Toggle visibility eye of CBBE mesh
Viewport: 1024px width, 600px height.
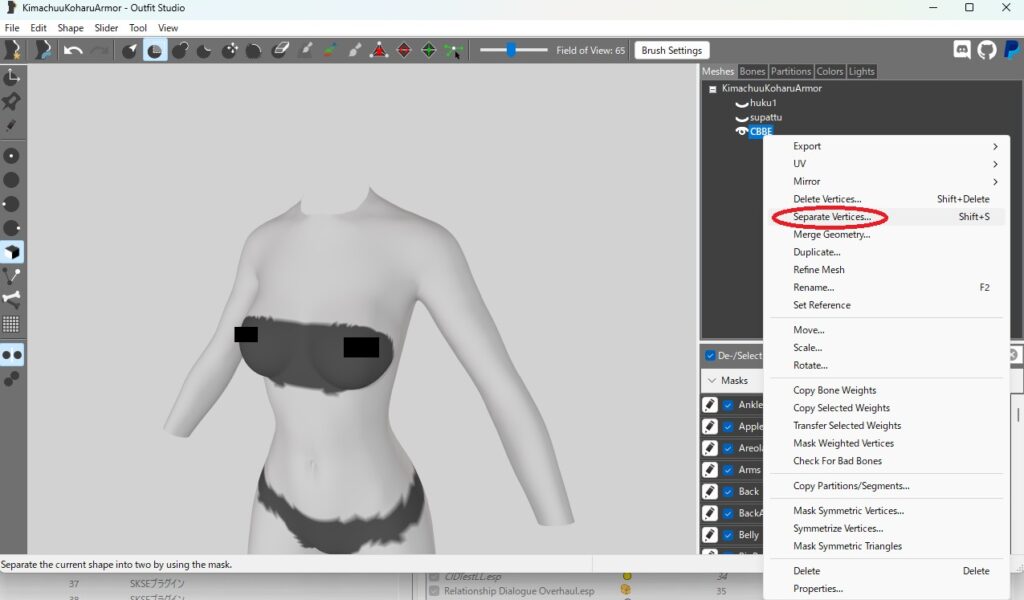click(741, 131)
